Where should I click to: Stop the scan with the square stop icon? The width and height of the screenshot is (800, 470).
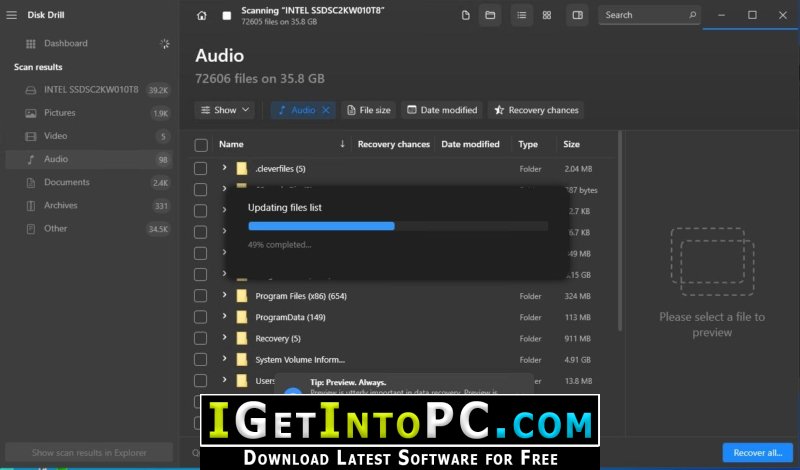pos(227,16)
